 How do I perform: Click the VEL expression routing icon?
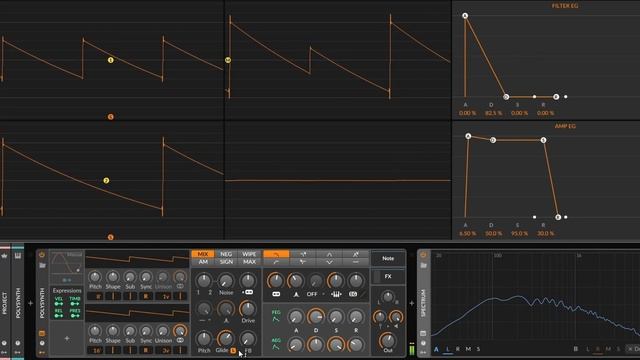click(x=59, y=304)
